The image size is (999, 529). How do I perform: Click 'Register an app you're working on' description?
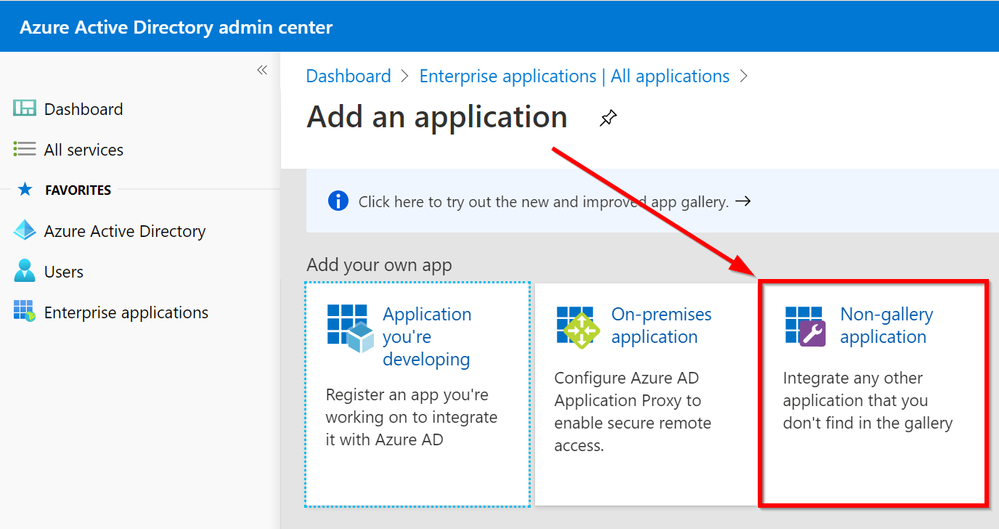pyautogui.click(x=412, y=417)
